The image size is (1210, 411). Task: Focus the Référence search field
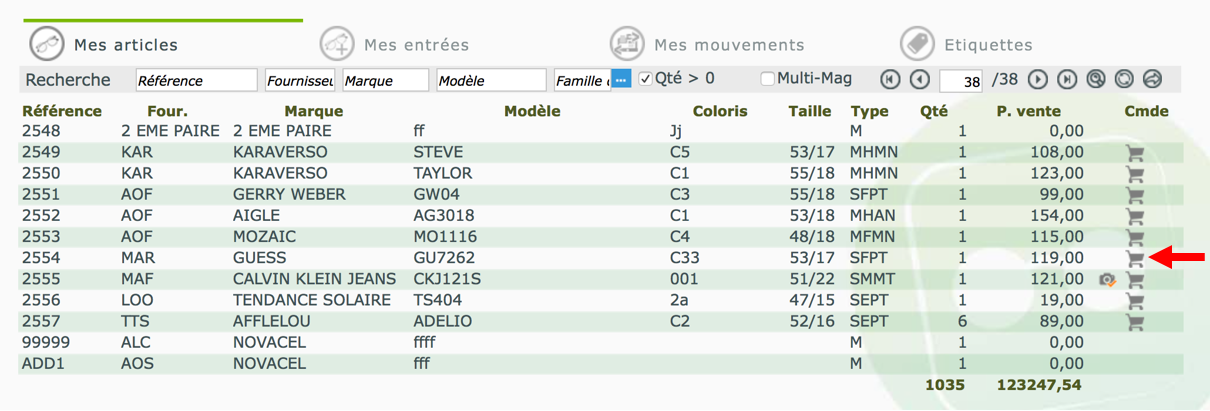pos(197,80)
